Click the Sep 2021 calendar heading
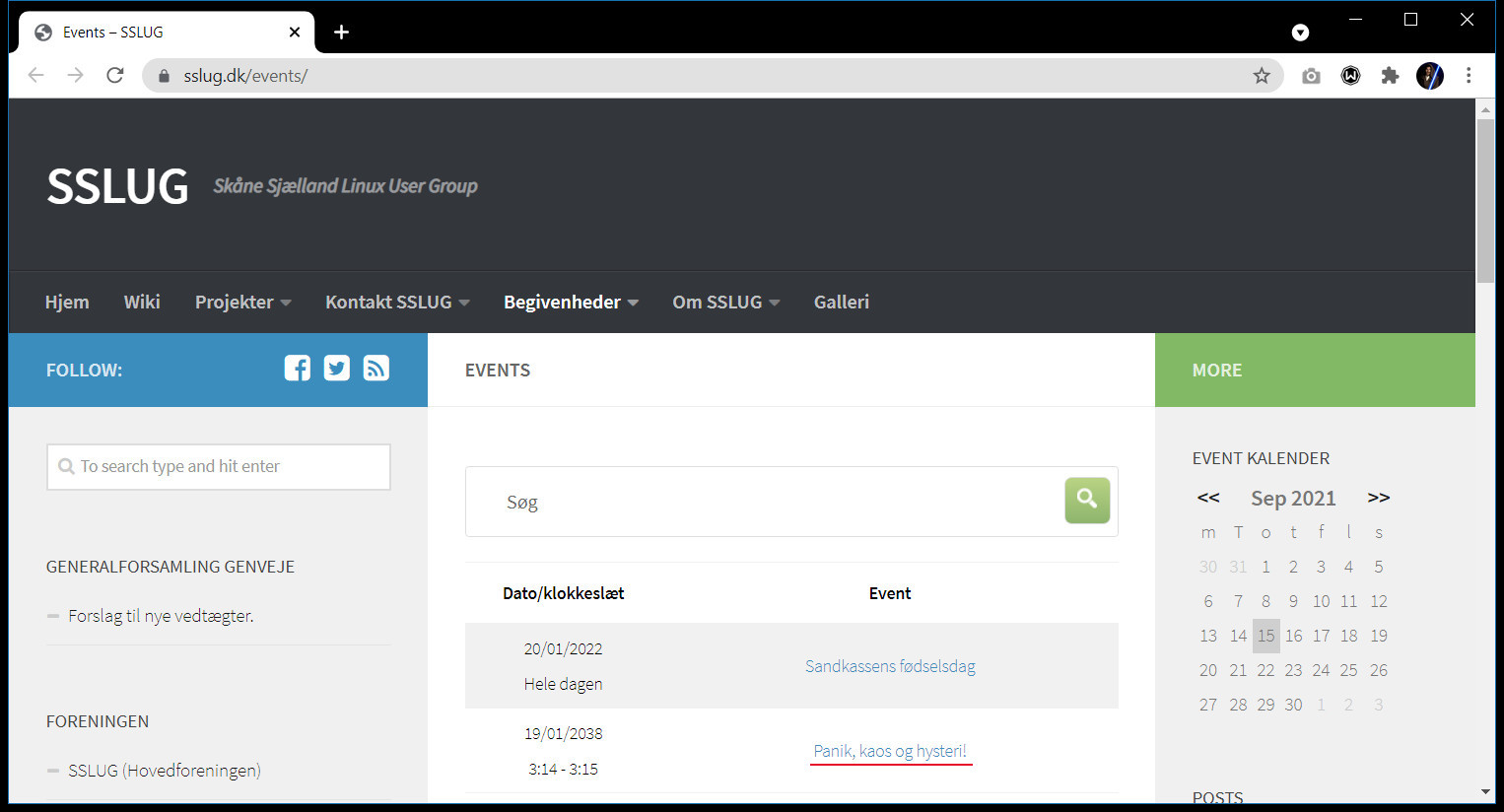The image size is (1504, 812). click(1293, 499)
